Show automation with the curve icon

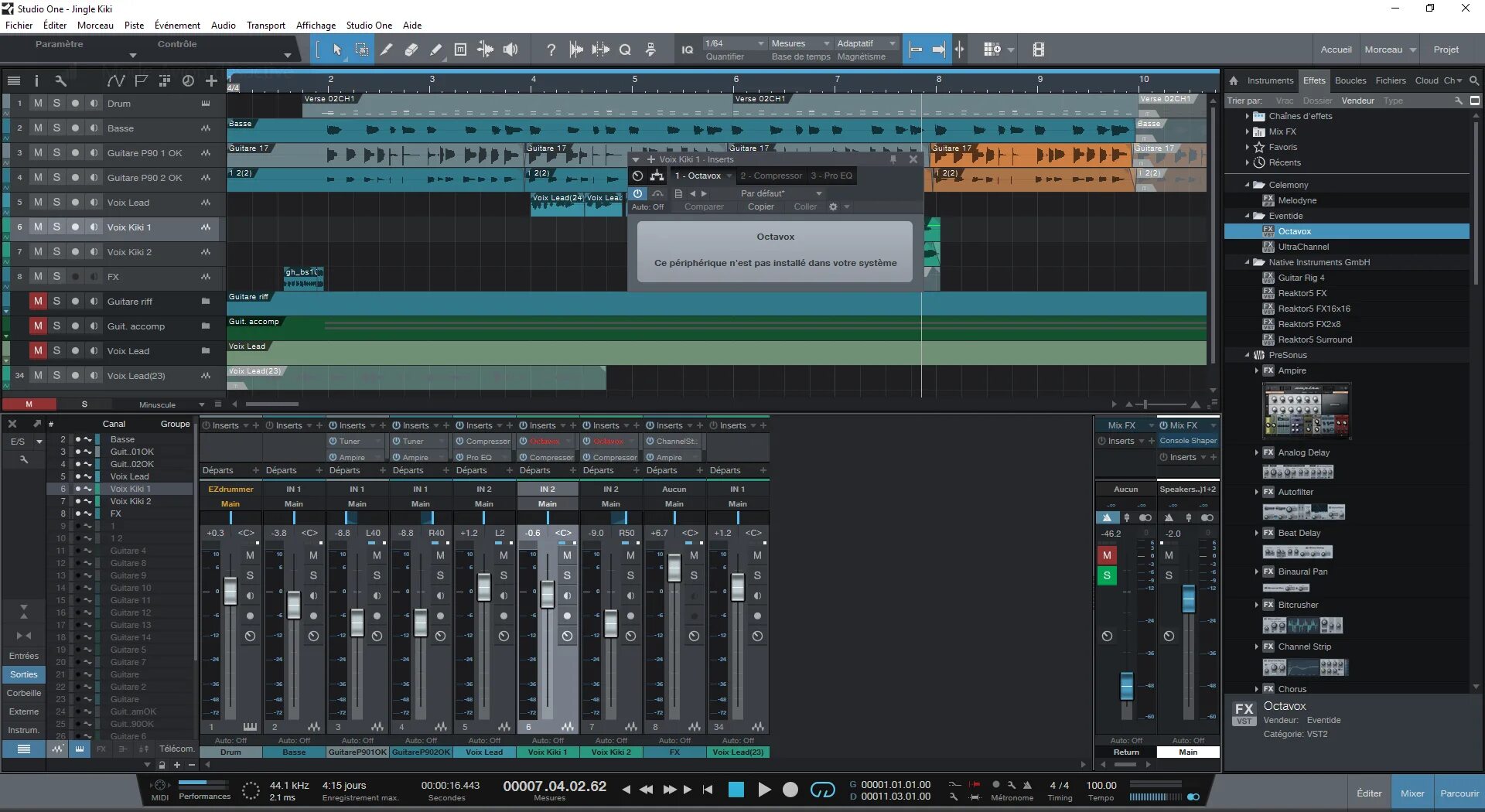click(x=116, y=80)
